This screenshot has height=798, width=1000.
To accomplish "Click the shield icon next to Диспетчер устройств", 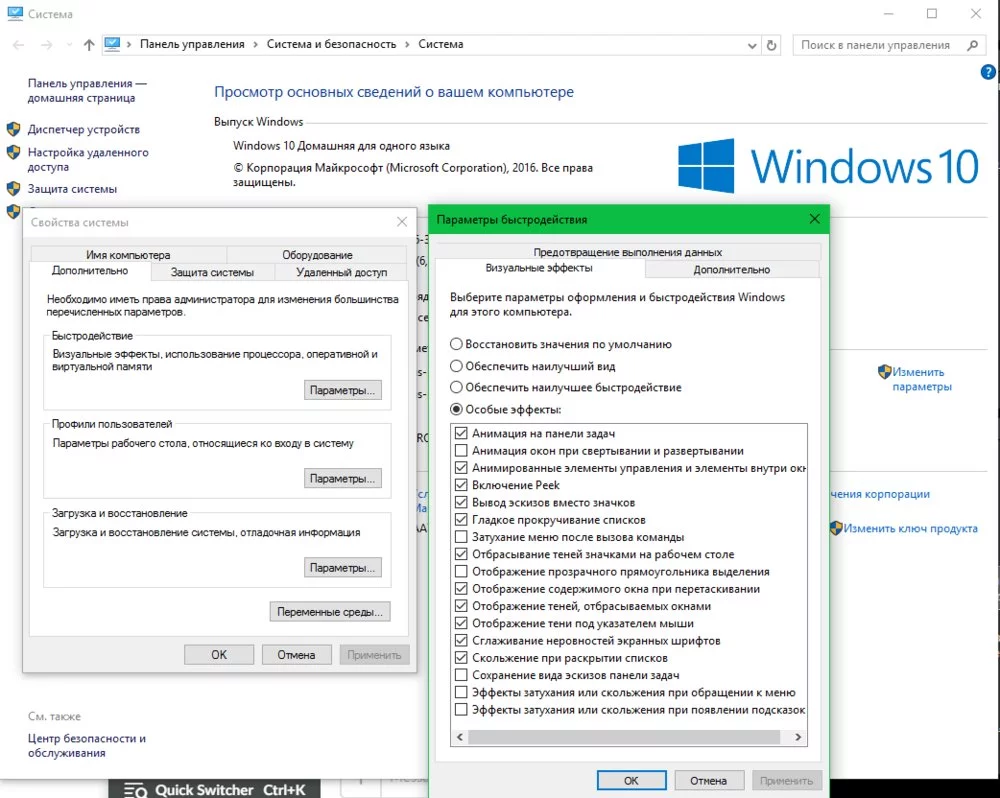I will 13,129.
